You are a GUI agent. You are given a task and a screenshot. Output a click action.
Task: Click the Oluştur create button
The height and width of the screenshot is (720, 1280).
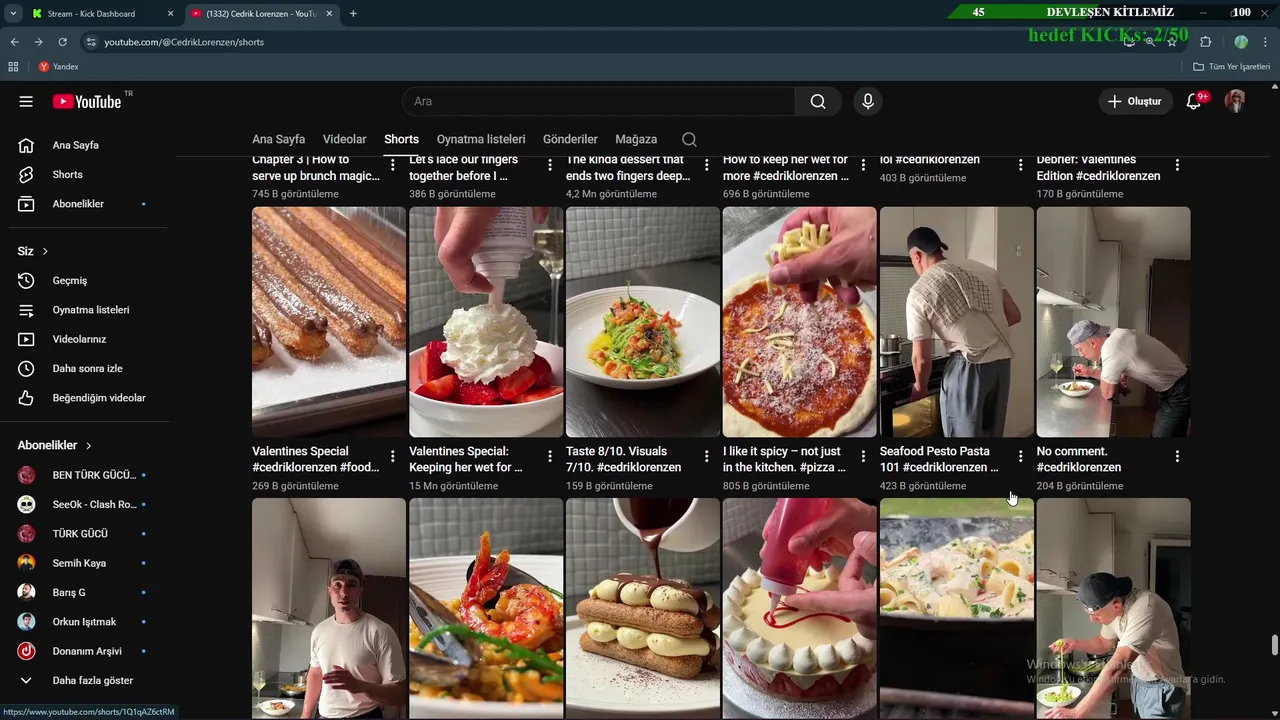click(1135, 101)
